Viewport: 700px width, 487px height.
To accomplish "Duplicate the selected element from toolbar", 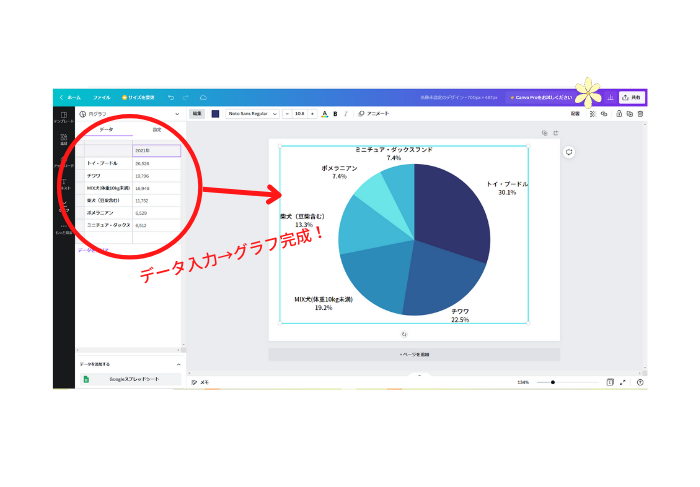I will pos(630,114).
